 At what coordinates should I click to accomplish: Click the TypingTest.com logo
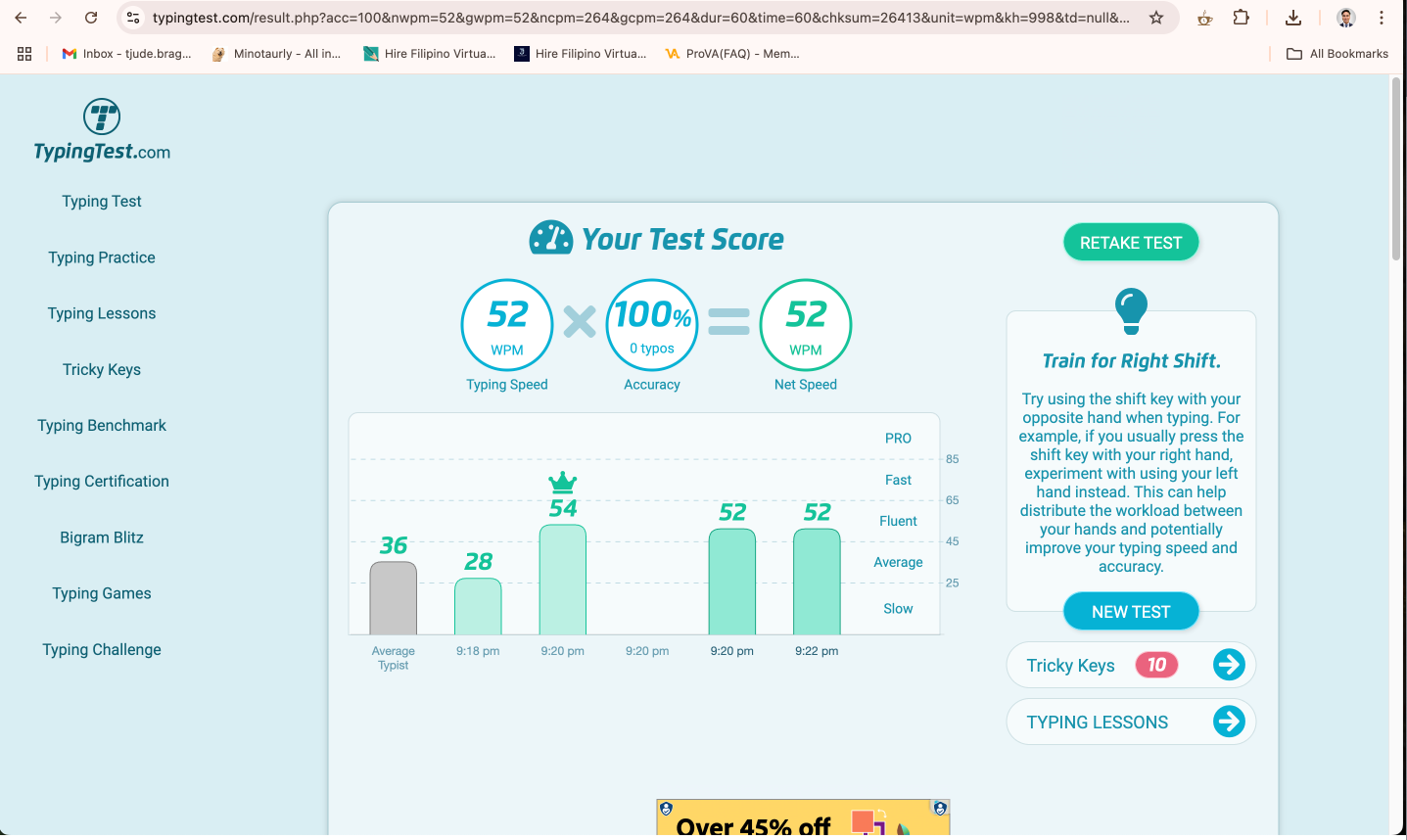[x=102, y=130]
